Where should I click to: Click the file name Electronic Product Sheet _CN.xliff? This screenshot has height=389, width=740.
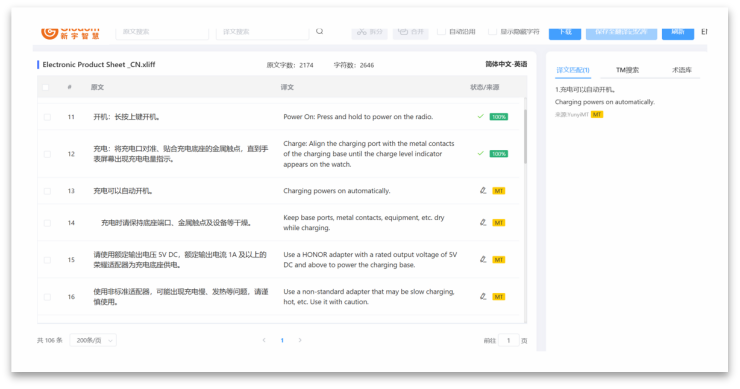[99, 65]
